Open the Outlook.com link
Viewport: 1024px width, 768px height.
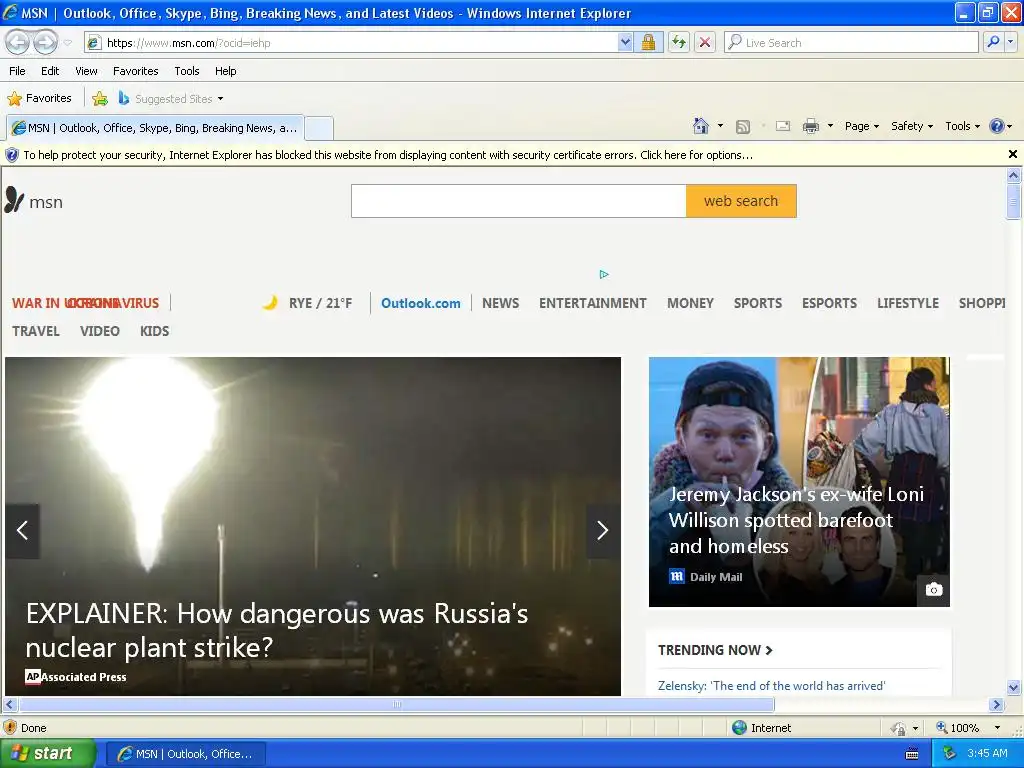coord(421,303)
